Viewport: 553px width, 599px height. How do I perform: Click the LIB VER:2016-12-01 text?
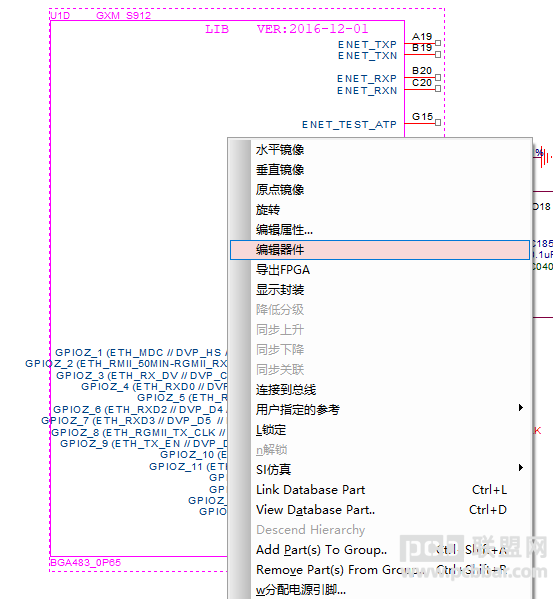(x=287, y=29)
